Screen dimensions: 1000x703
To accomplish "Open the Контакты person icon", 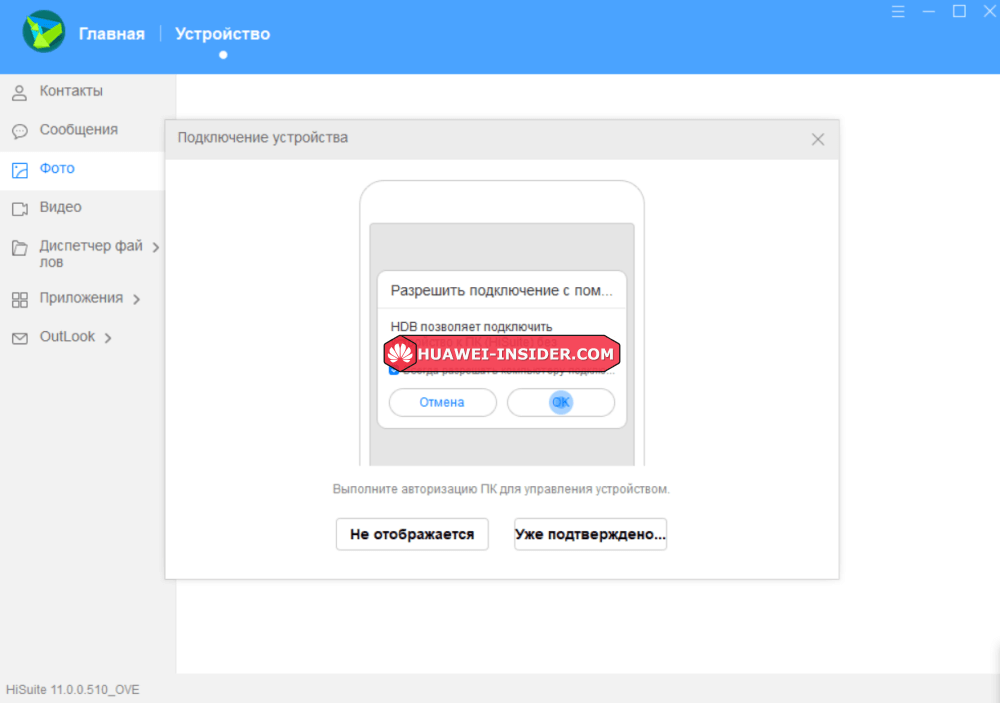I will 19,93.
